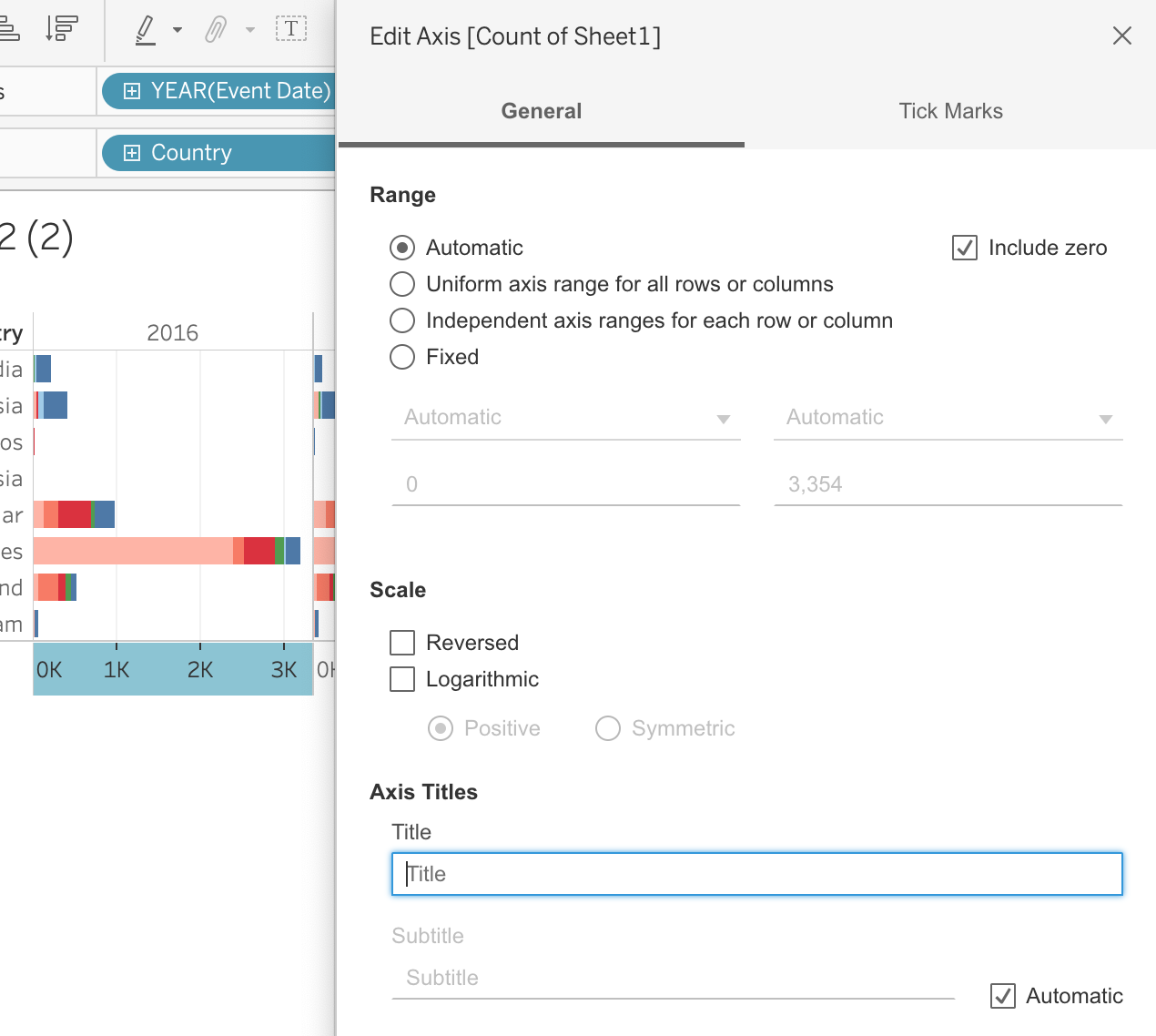Image resolution: width=1156 pixels, height=1036 pixels.
Task: Enable the Logarithmic scale checkbox
Action: [402, 679]
